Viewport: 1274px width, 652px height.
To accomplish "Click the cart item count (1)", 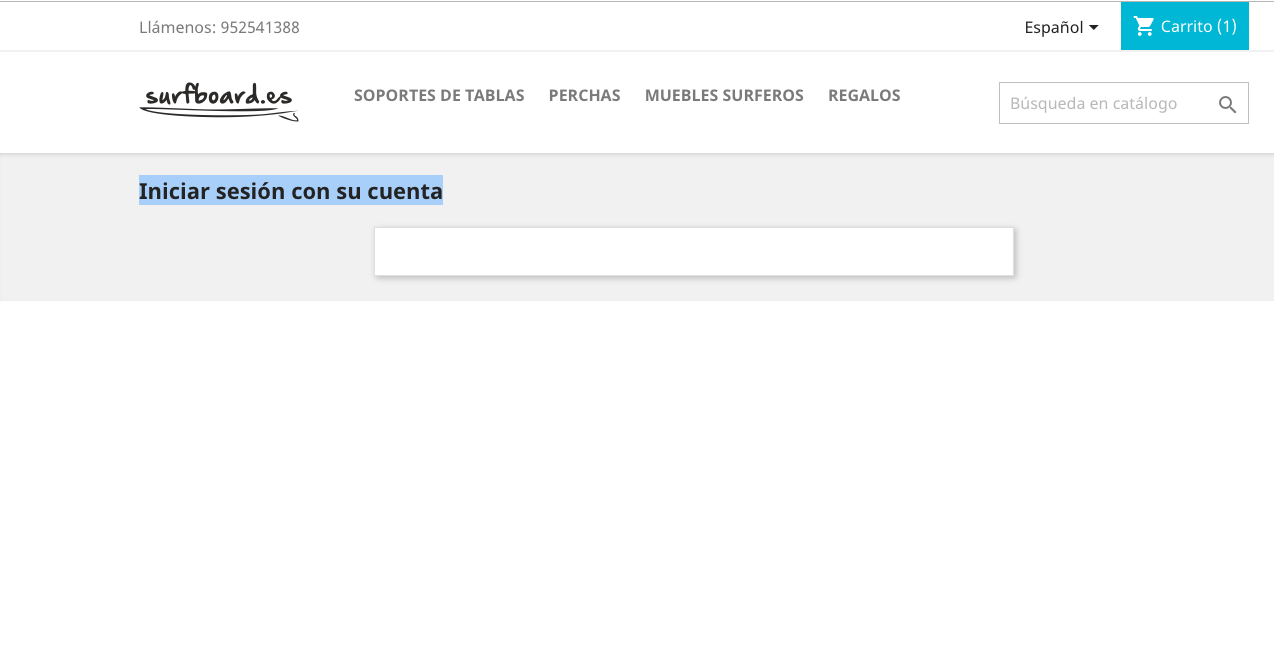I will point(1227,26).
